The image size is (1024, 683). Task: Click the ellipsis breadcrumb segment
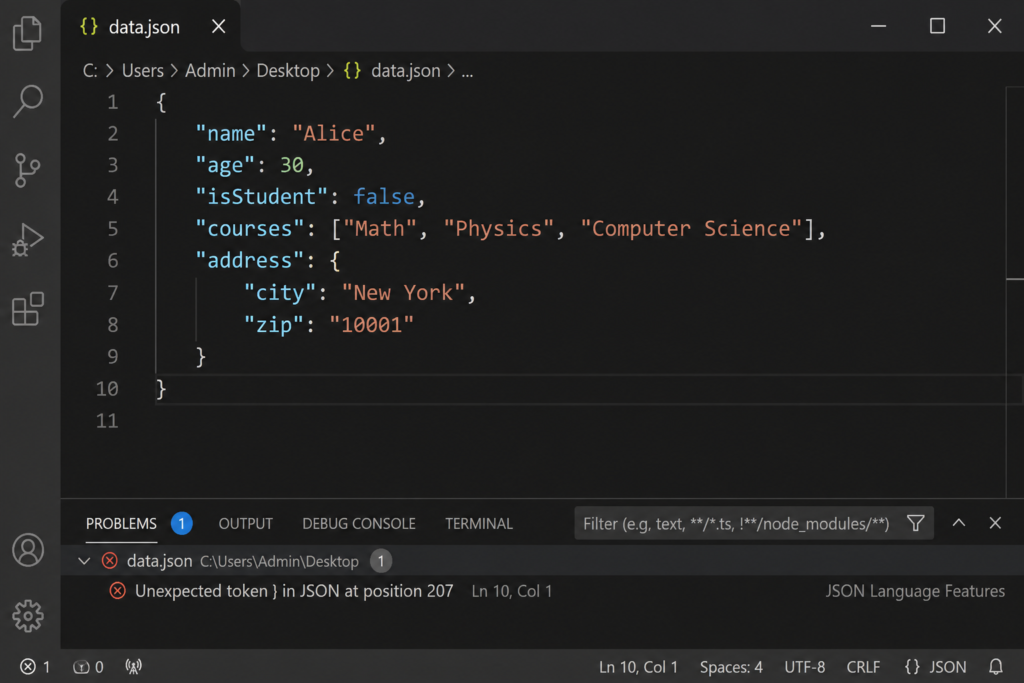point(467,71)
